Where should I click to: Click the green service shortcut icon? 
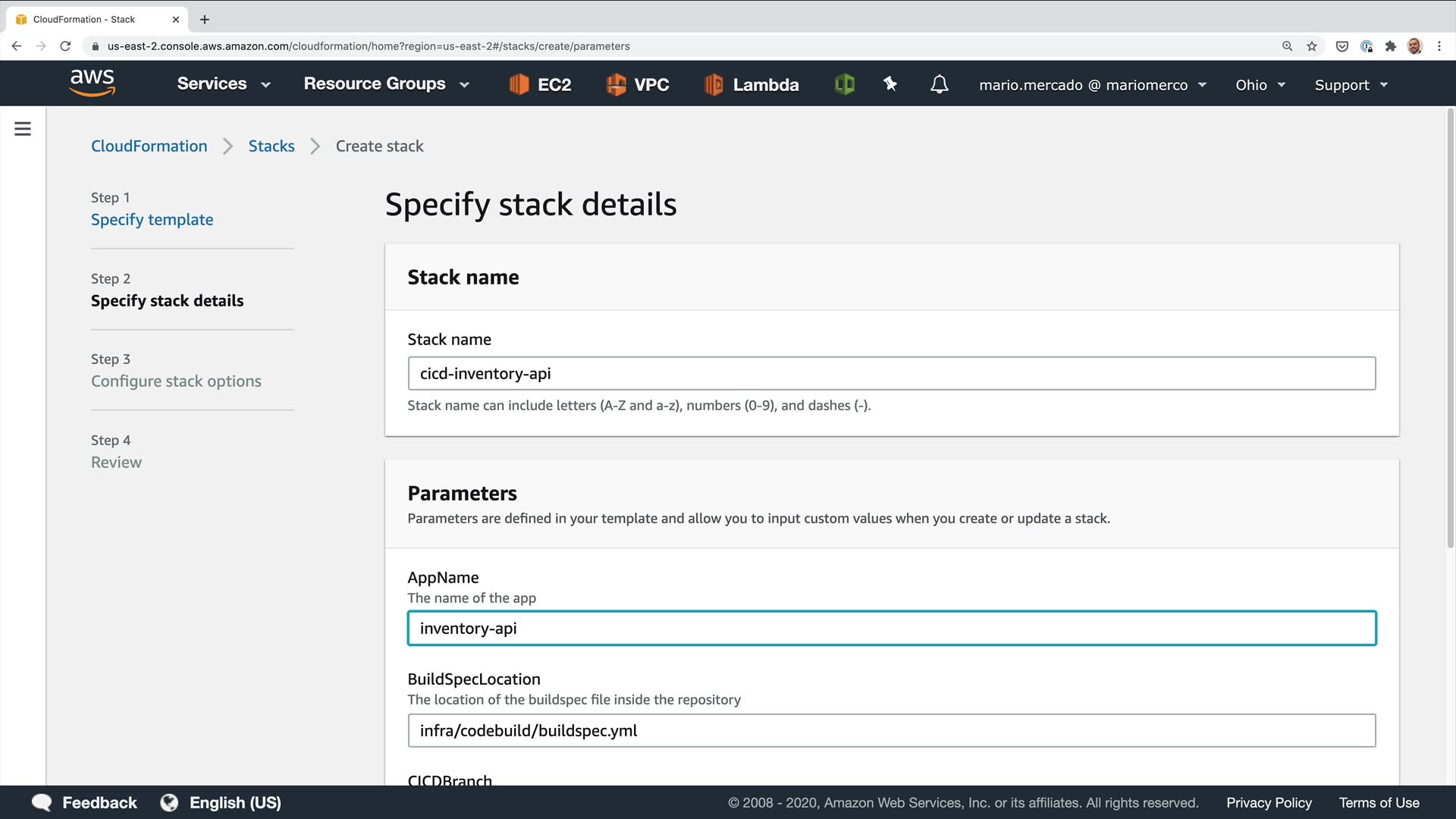pos(844,84)
